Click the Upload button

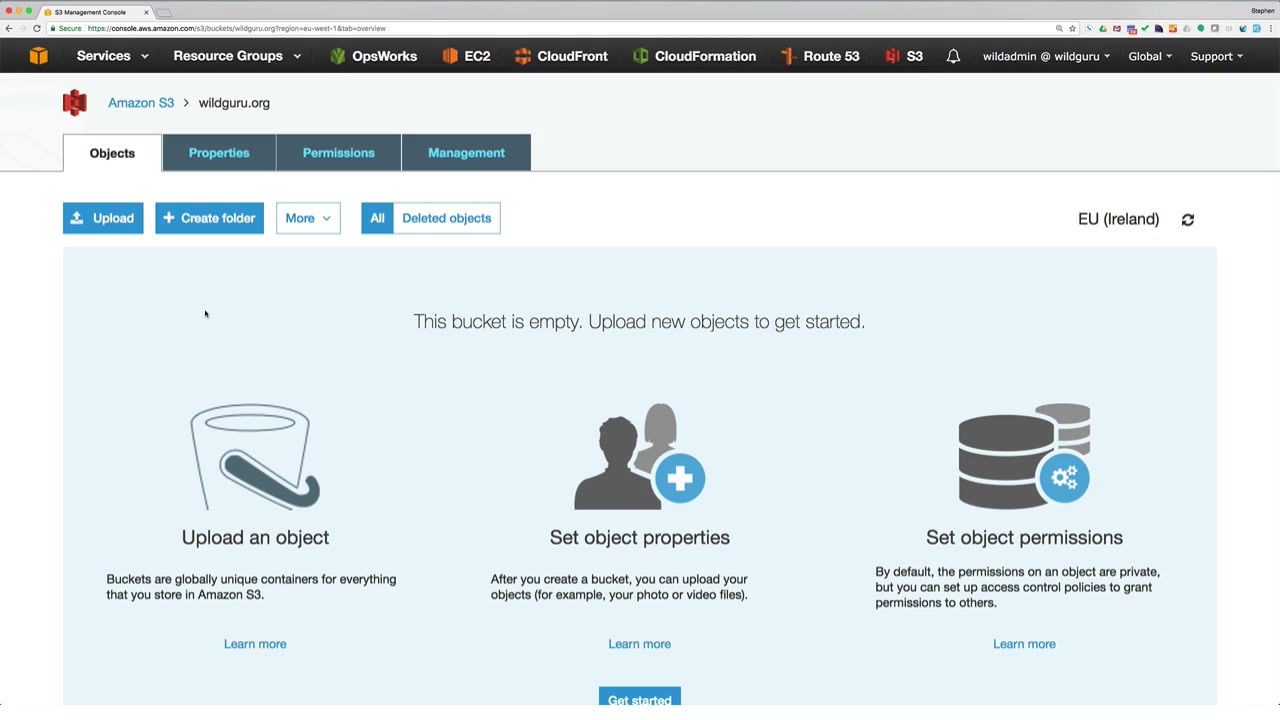[103, 218]
